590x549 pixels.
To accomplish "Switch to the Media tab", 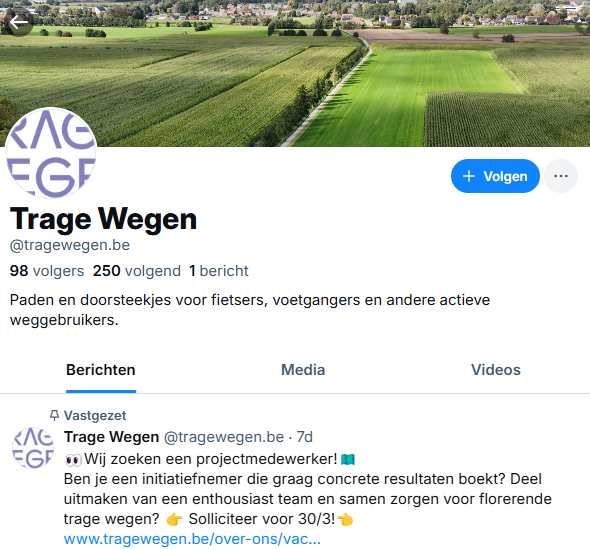I will click(x=303, y=370).
